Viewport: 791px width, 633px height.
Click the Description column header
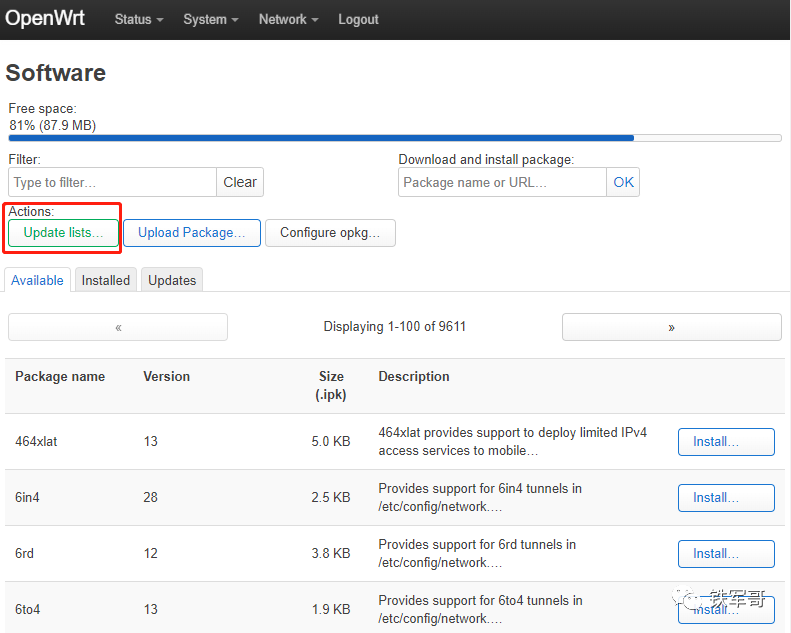(x=414, y=376)
